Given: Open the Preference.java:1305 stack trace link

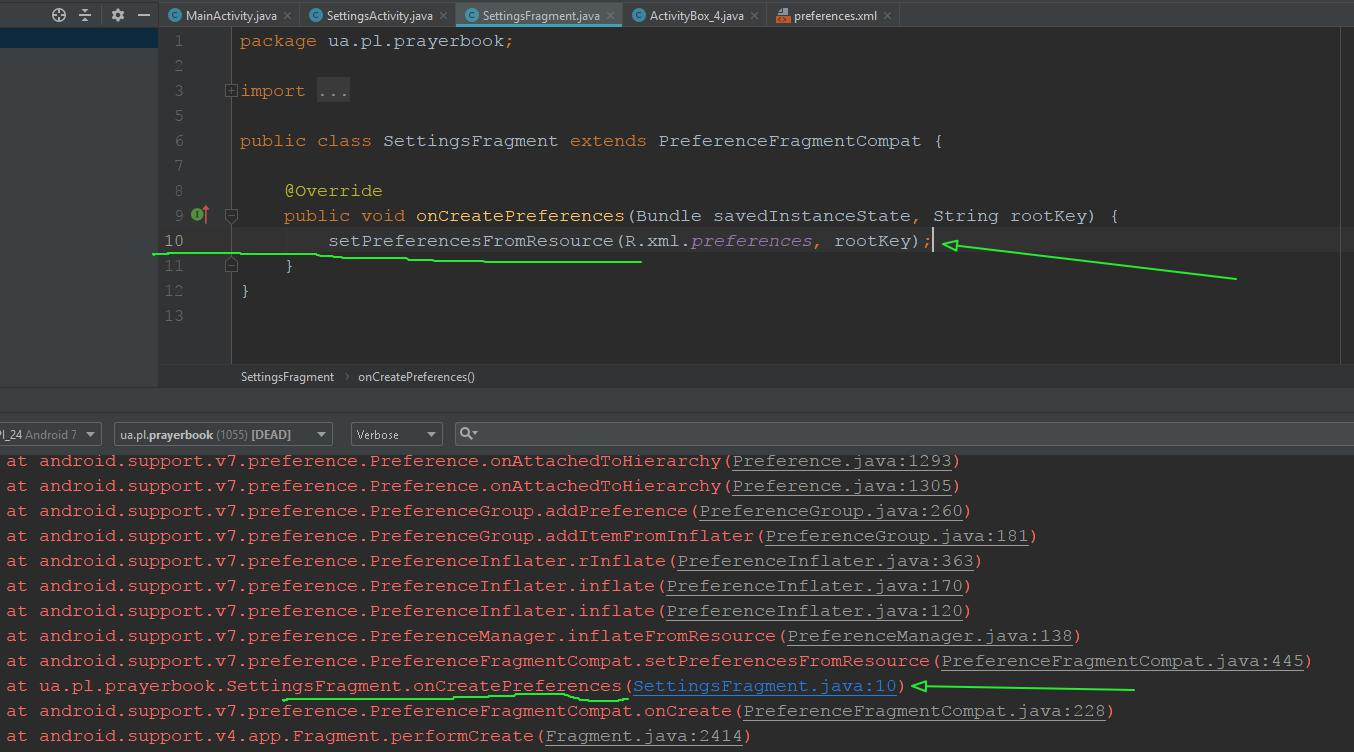Looking at the screenshot, I should point(842,486).
